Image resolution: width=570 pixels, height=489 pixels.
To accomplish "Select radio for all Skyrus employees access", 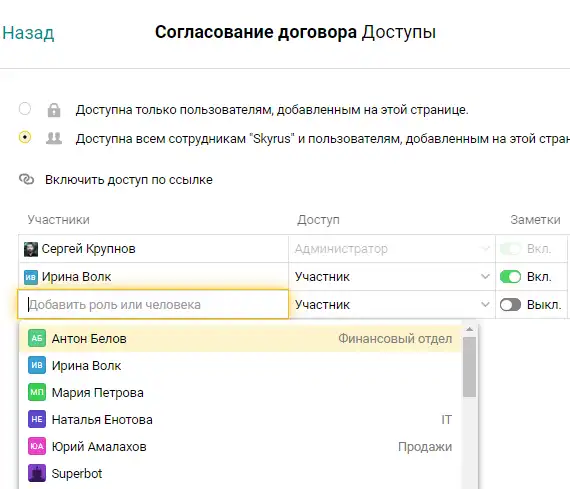I will pos(25,137).
